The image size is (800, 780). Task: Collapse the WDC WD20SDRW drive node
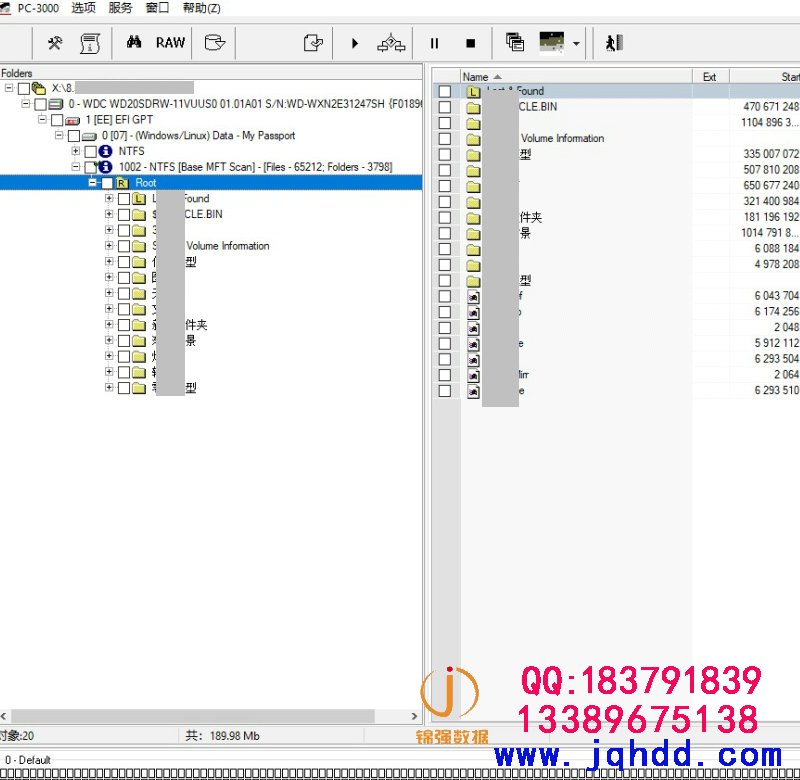26,104
